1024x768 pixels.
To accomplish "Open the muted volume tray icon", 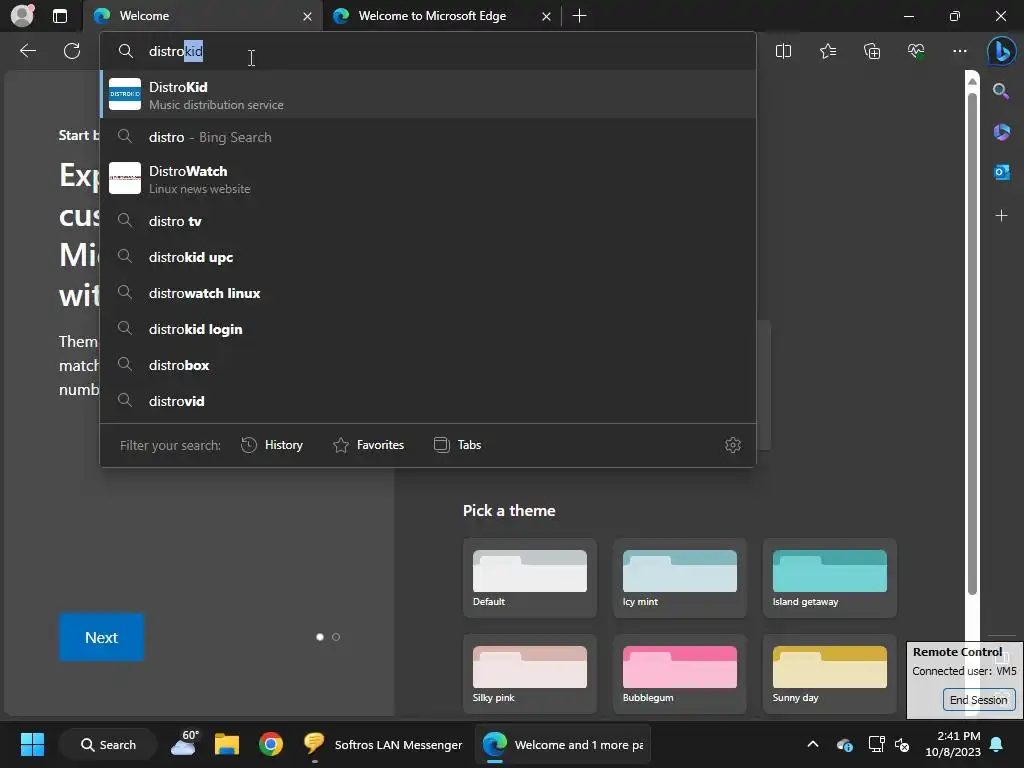I will [x=903, y=744].
